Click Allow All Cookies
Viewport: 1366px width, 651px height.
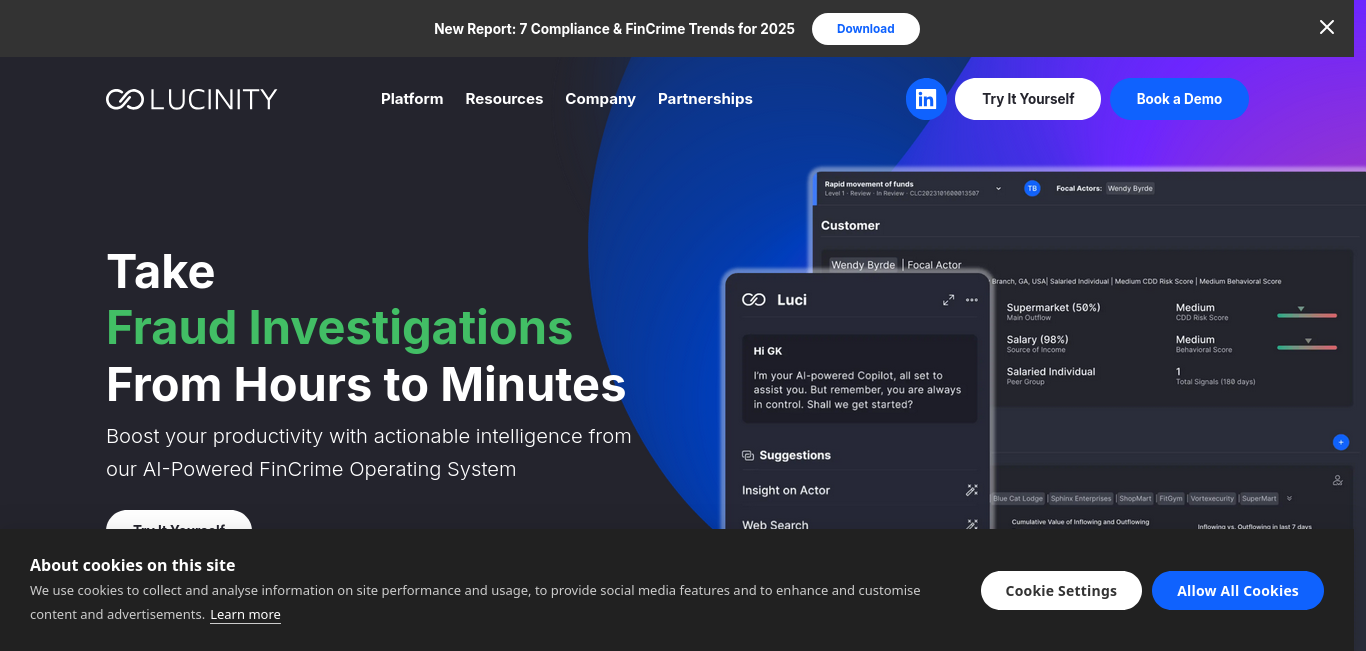pyautogui.click(x=1238, y=591)
